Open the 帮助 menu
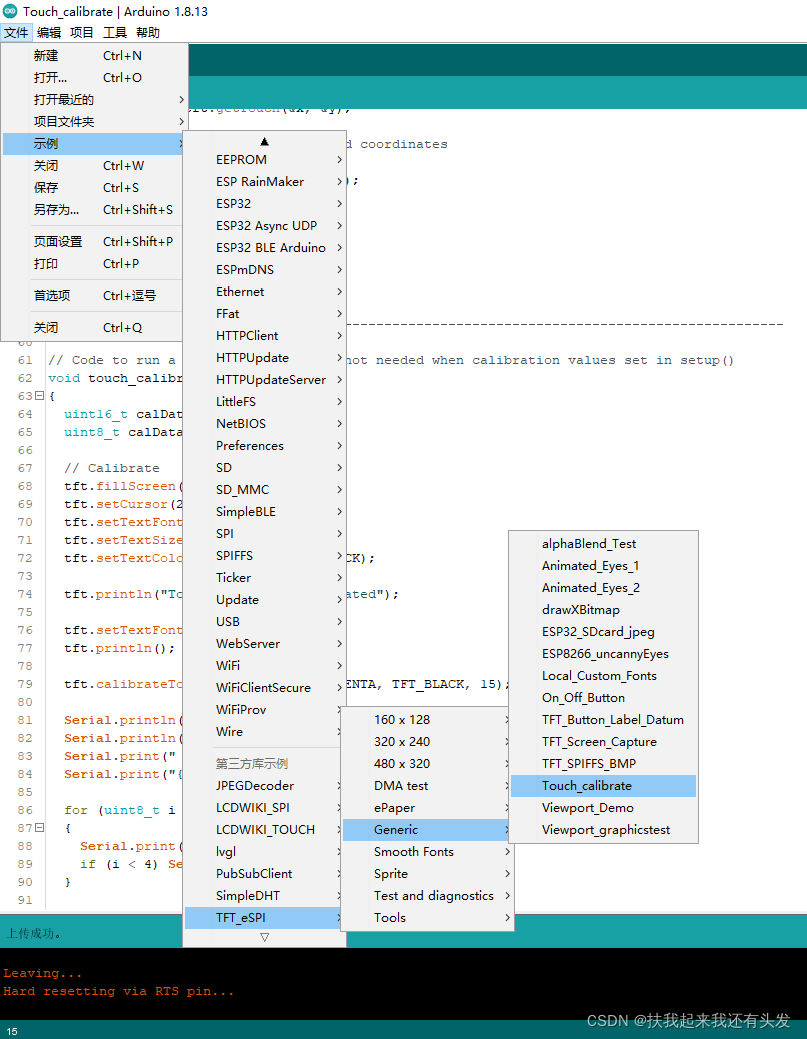 (x=148, y=32)
